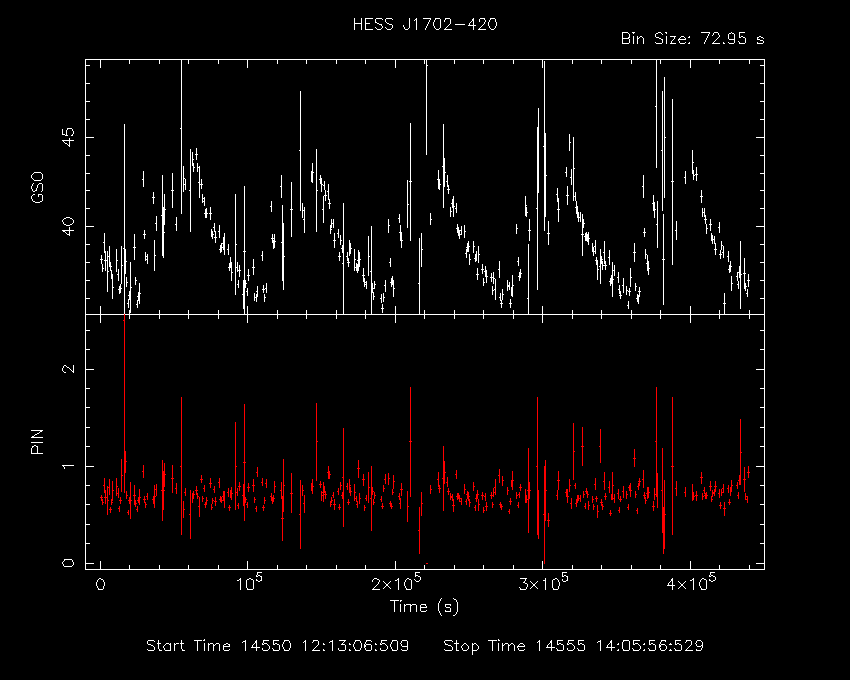Click the GSO y-axis label
Viewport: 850px width, 680px height.
pyautogui.click(x=37, y=187)
